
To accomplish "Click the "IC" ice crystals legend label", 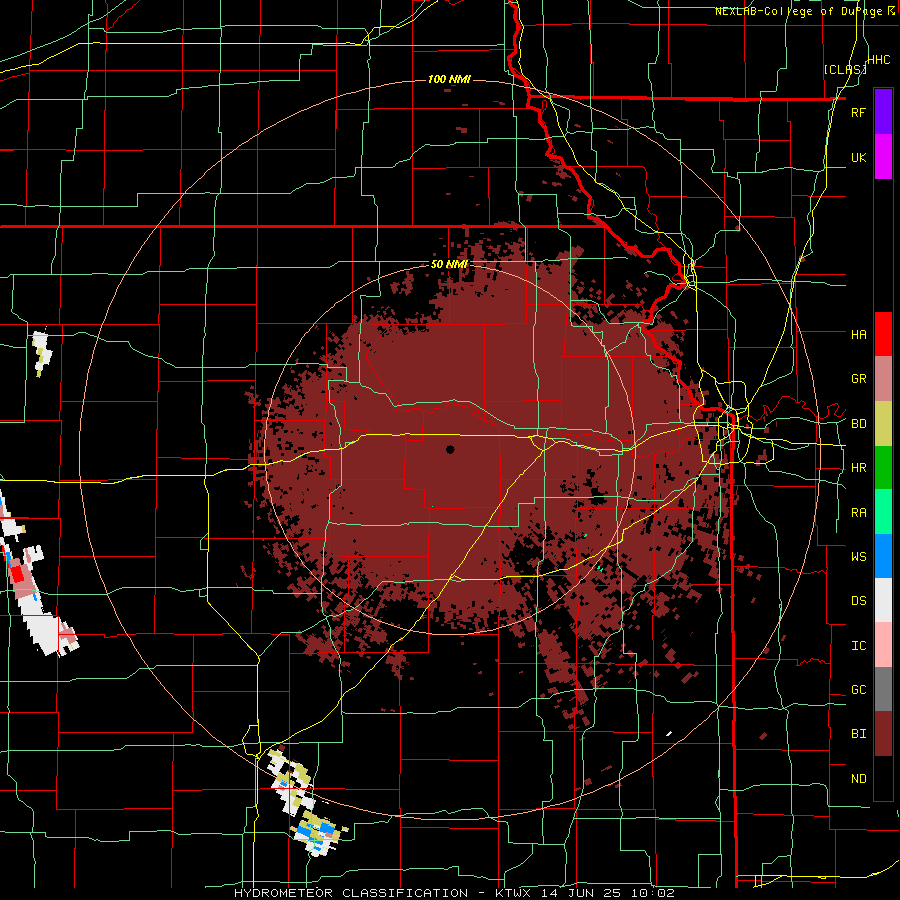I will tap(858, 646).
